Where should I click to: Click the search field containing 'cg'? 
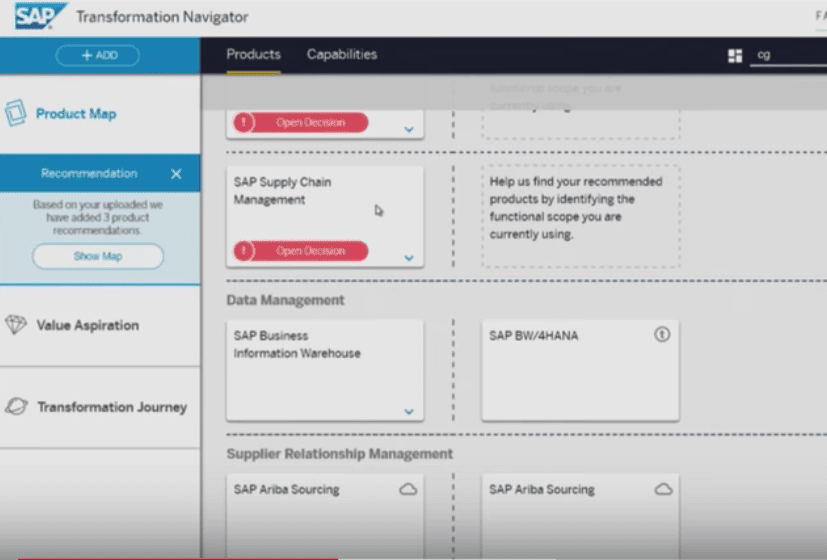click(788, 55)
